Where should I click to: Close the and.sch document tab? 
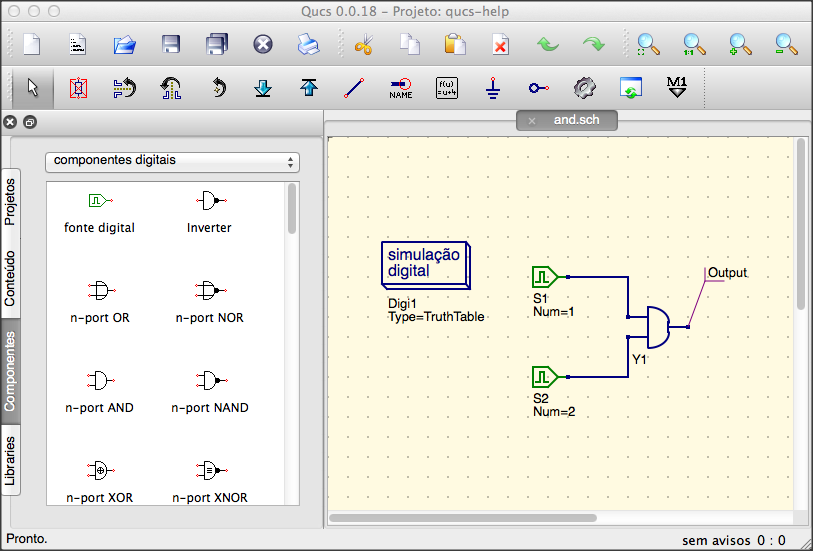coord(531,121)
